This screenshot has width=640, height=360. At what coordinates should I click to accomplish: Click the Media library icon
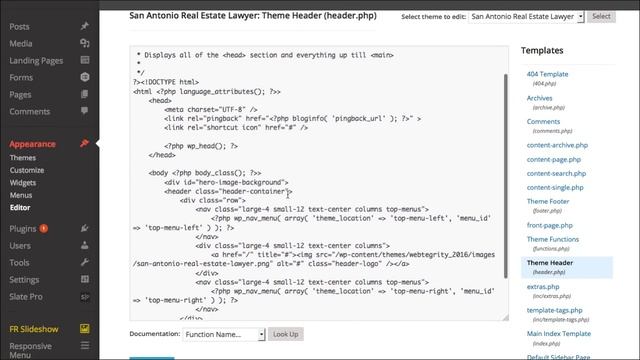84,43
